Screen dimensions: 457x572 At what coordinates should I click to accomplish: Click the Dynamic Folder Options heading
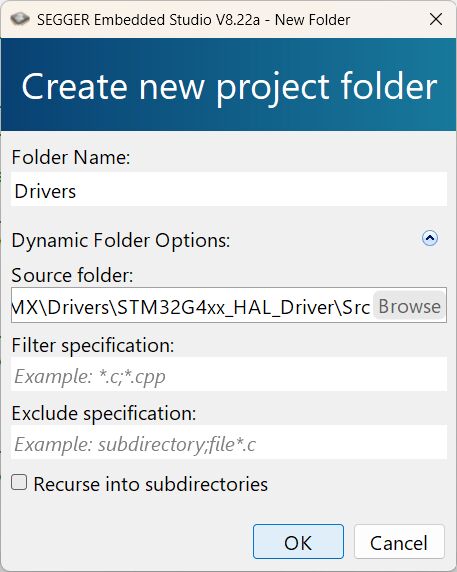121,241
